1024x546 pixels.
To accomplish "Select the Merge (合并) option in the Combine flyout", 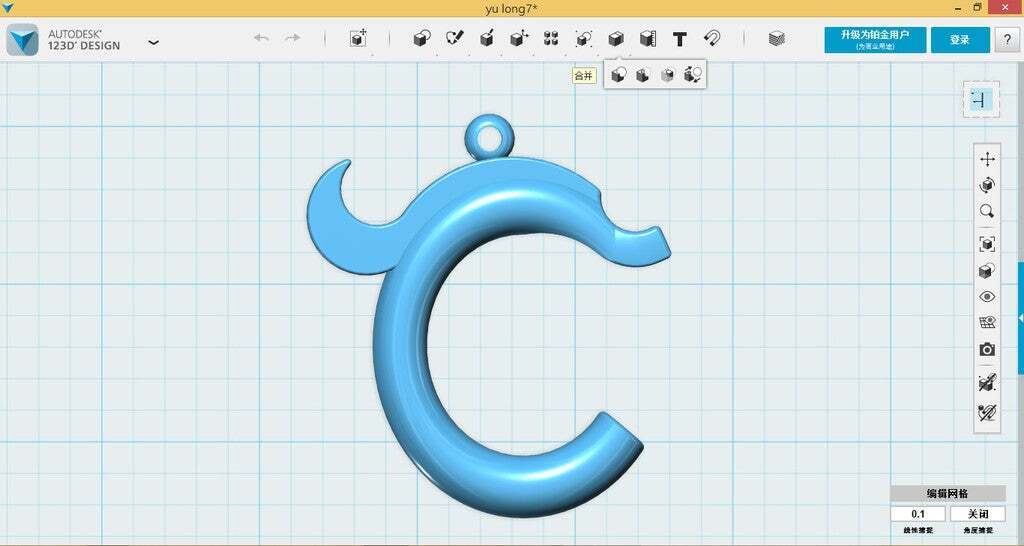I will pyautogui.click(x=618, y=75).
